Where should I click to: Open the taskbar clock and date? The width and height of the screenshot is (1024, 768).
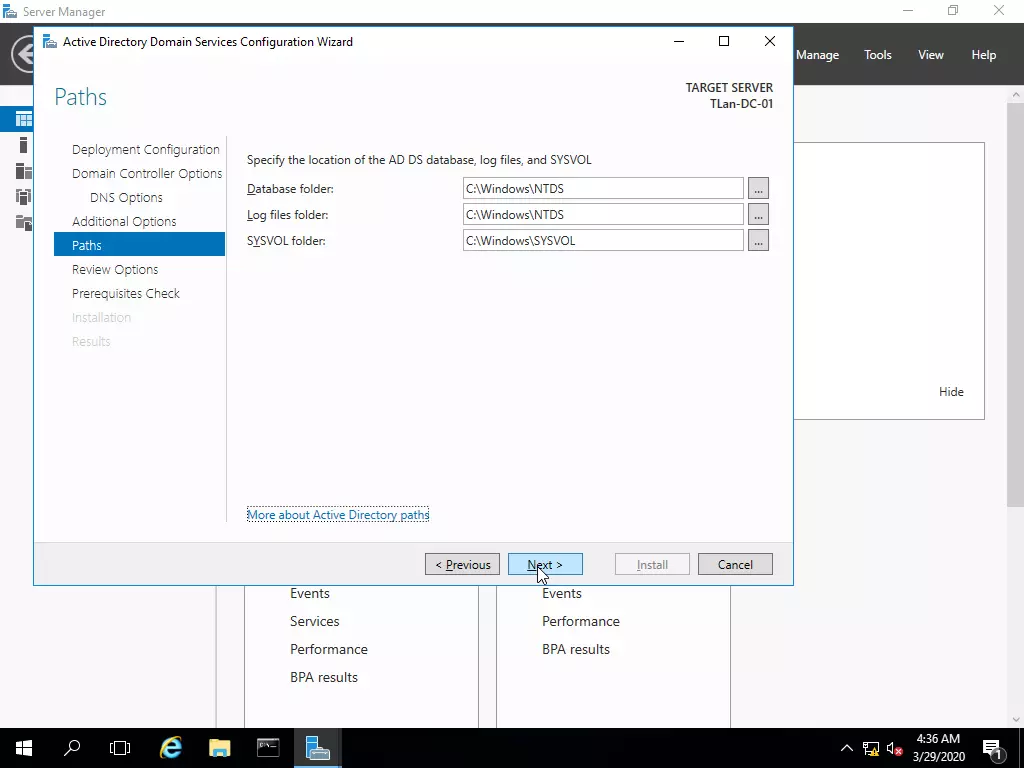938,748
